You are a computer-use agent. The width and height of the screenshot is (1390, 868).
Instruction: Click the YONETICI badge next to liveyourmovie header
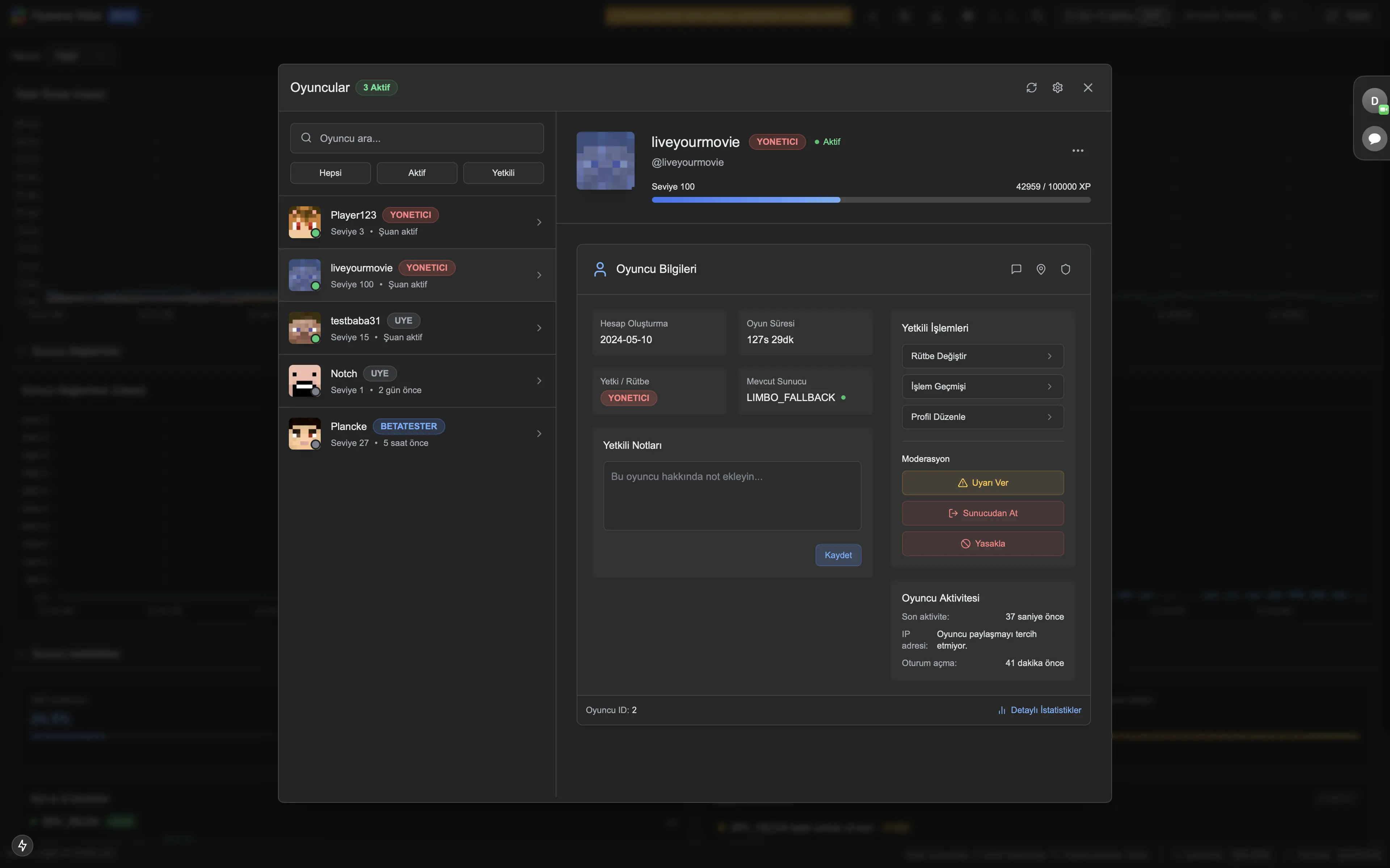tap(777, 142)
